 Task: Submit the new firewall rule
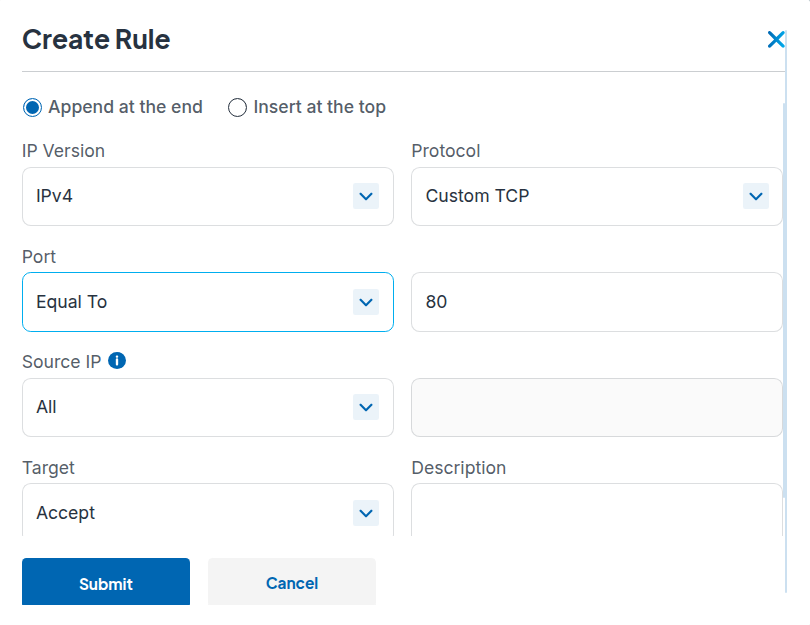[106, 583]
